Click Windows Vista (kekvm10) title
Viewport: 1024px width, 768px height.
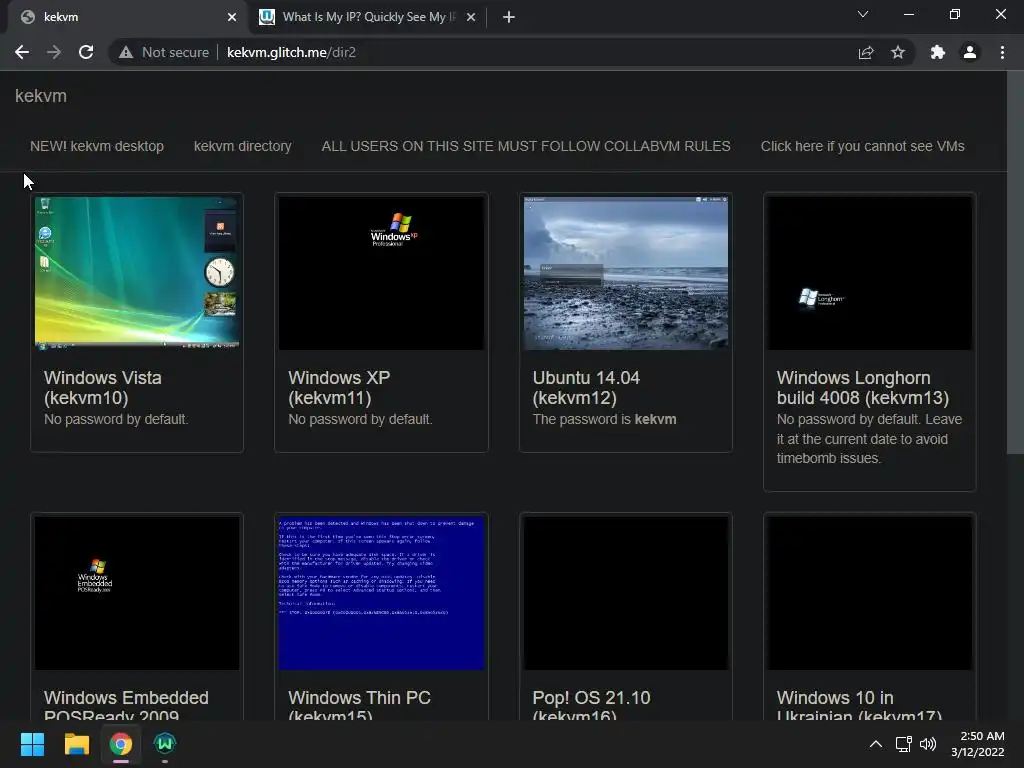103,388
